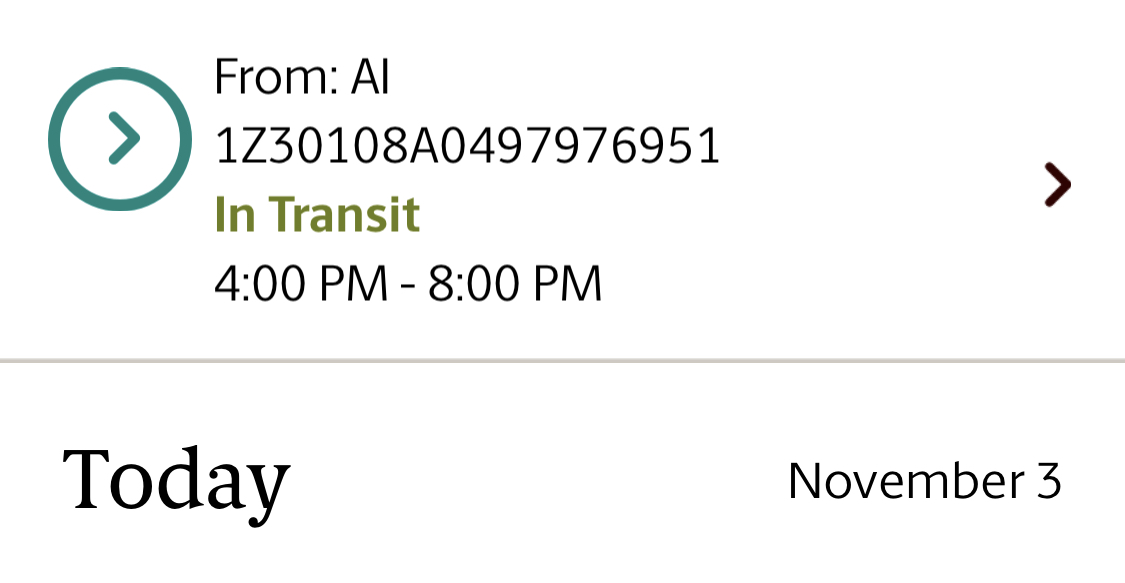1125x583 pixels.
Task: Click the Today section heading
Action: (x=176, y=480)
